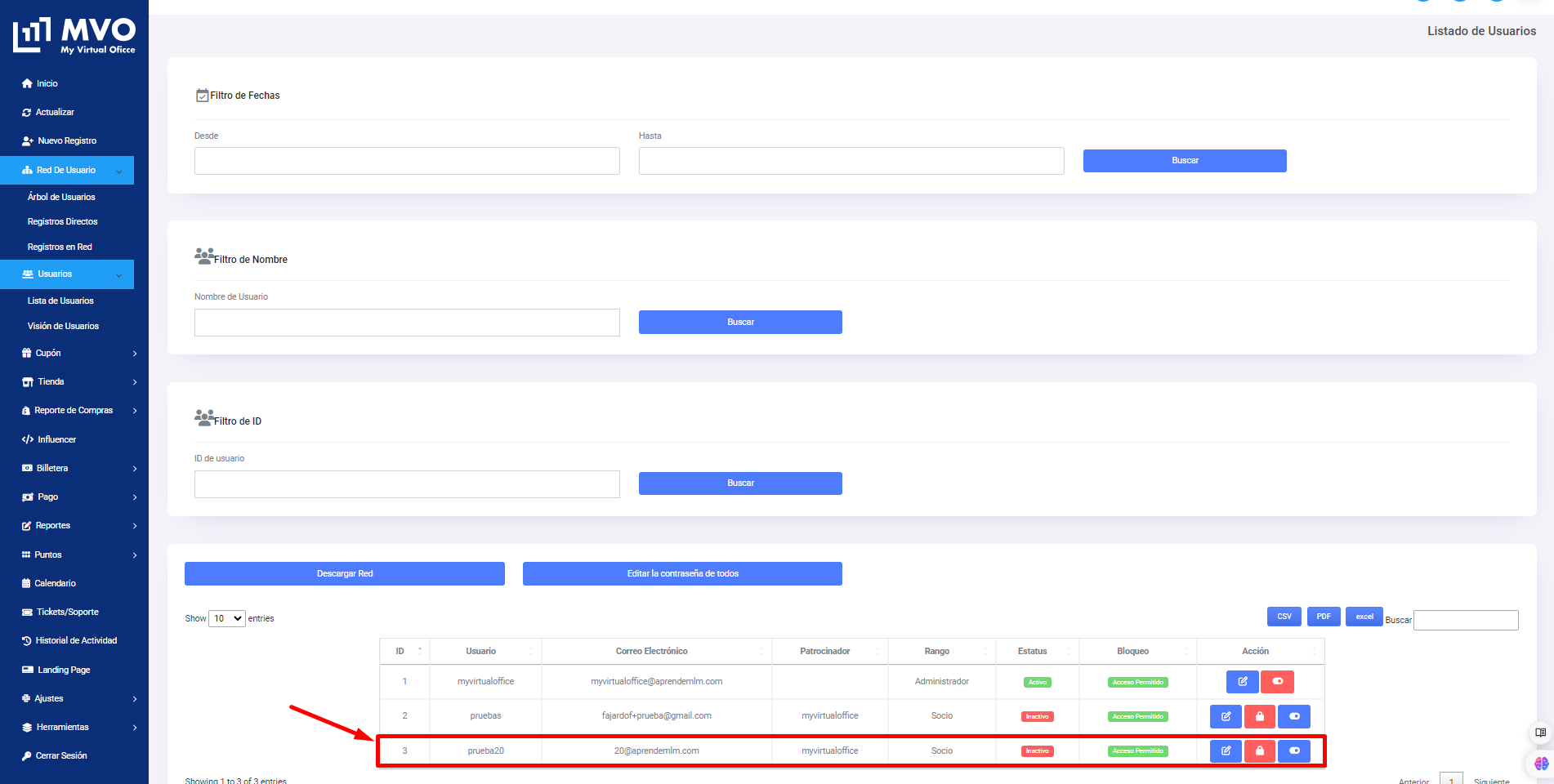Expand the Billetera sidebar section
This screenshot has height=784, width=1554.
pos(78,469)
